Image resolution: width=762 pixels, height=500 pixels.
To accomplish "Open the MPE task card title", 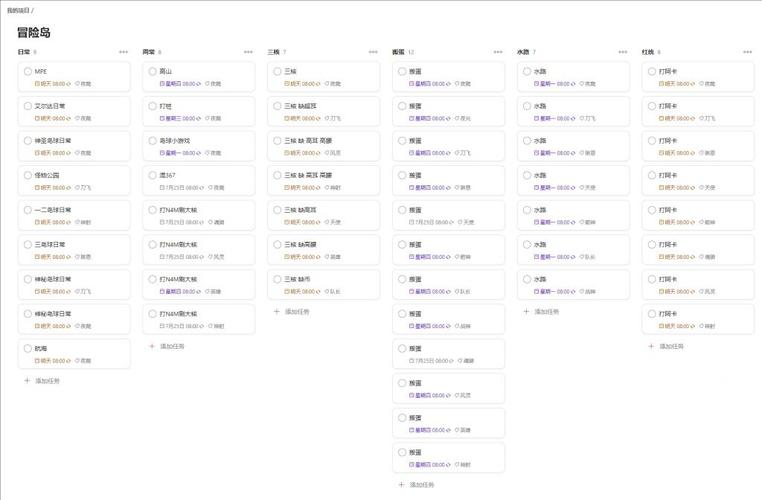I will 41,71.
